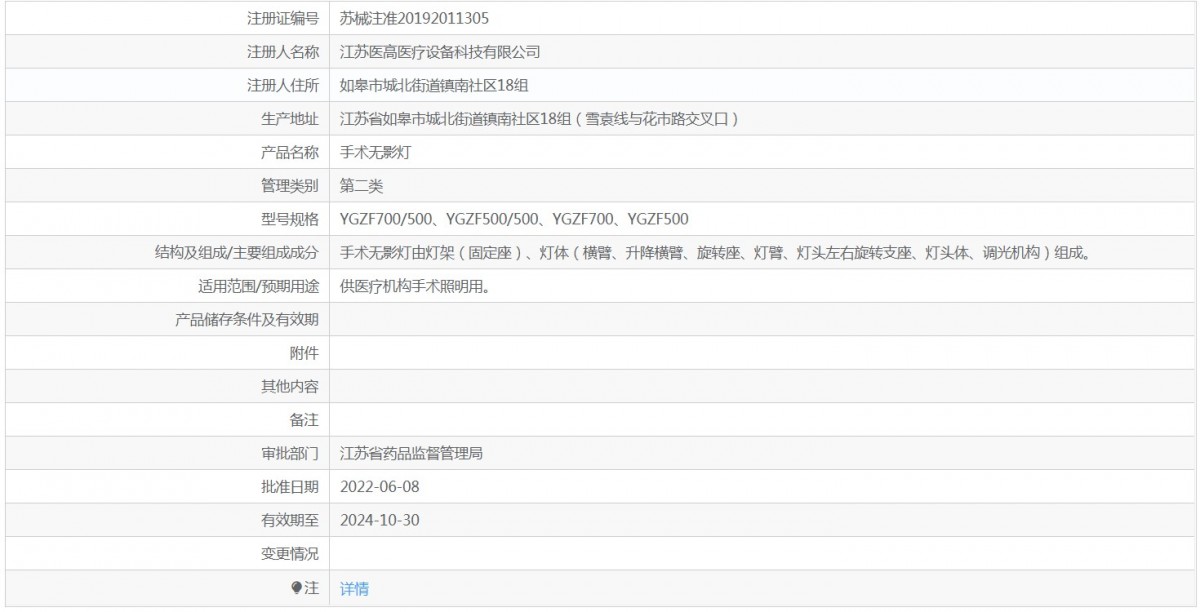Click the approval department 江苏省药品监督管理局

point(412,454)
